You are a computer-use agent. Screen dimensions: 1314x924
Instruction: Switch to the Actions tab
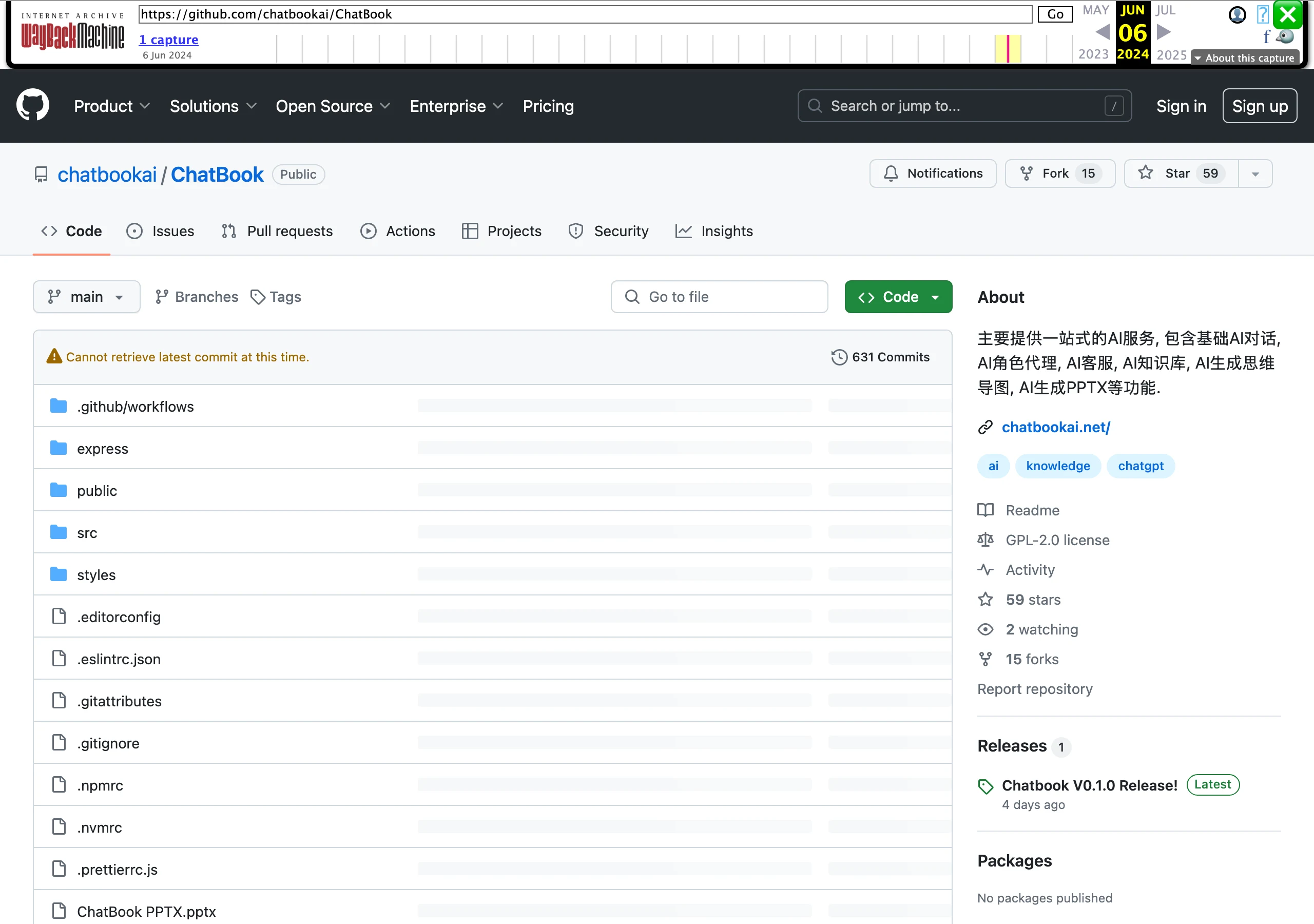click(398, 230)
